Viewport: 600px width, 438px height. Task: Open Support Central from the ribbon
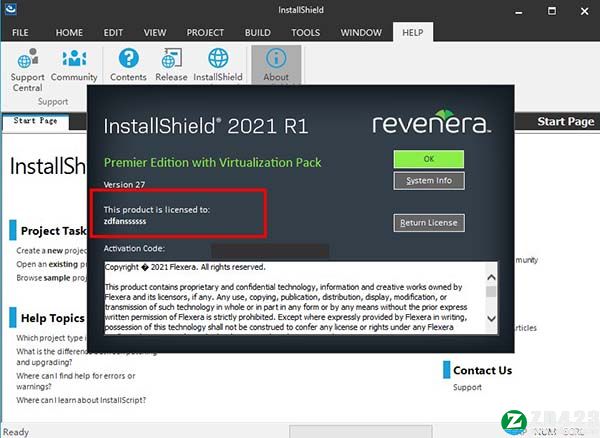tap(27, 70)
